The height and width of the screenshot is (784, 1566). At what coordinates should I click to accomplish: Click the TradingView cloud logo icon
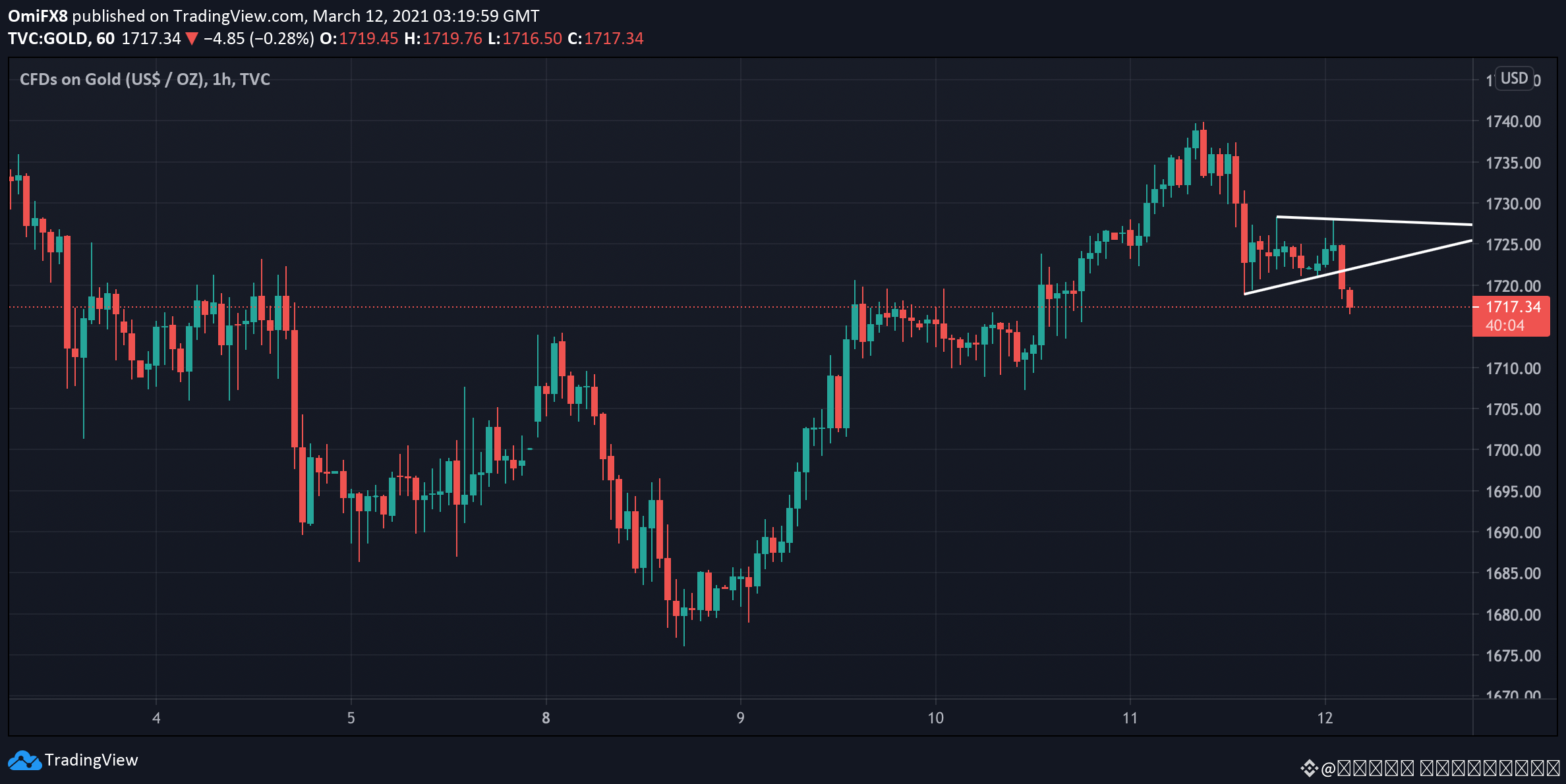point(24,761)
